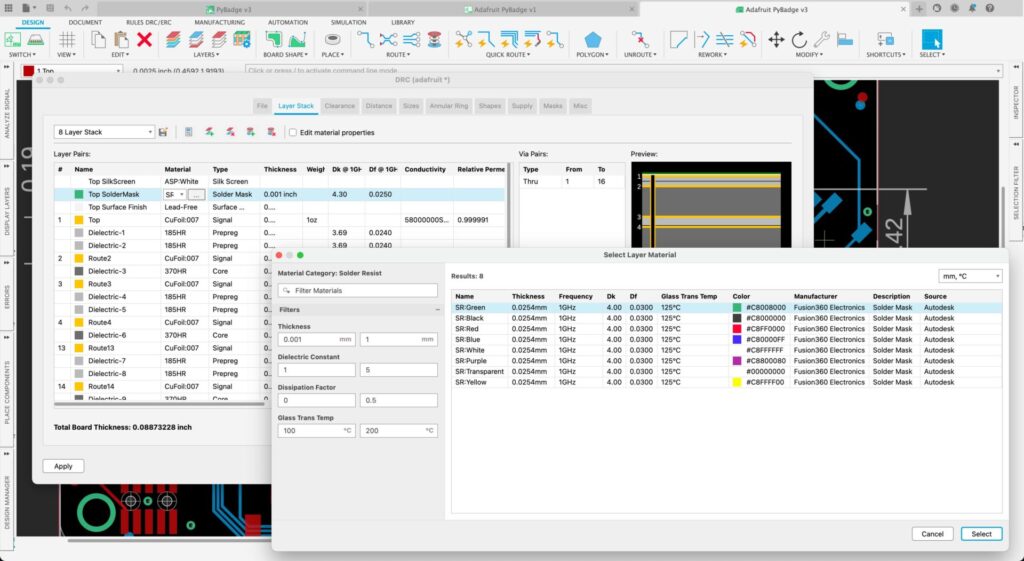
Task: Open the 8 Layer Stack dropdown
Action: (x=104, y=132)
